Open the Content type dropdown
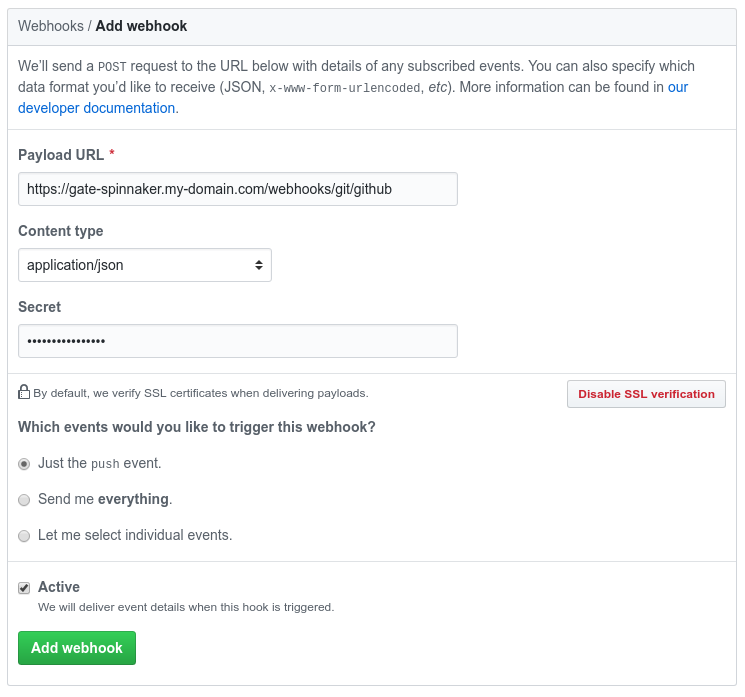The width and height of the screenshot is (745, 697). tap(145, 265)
